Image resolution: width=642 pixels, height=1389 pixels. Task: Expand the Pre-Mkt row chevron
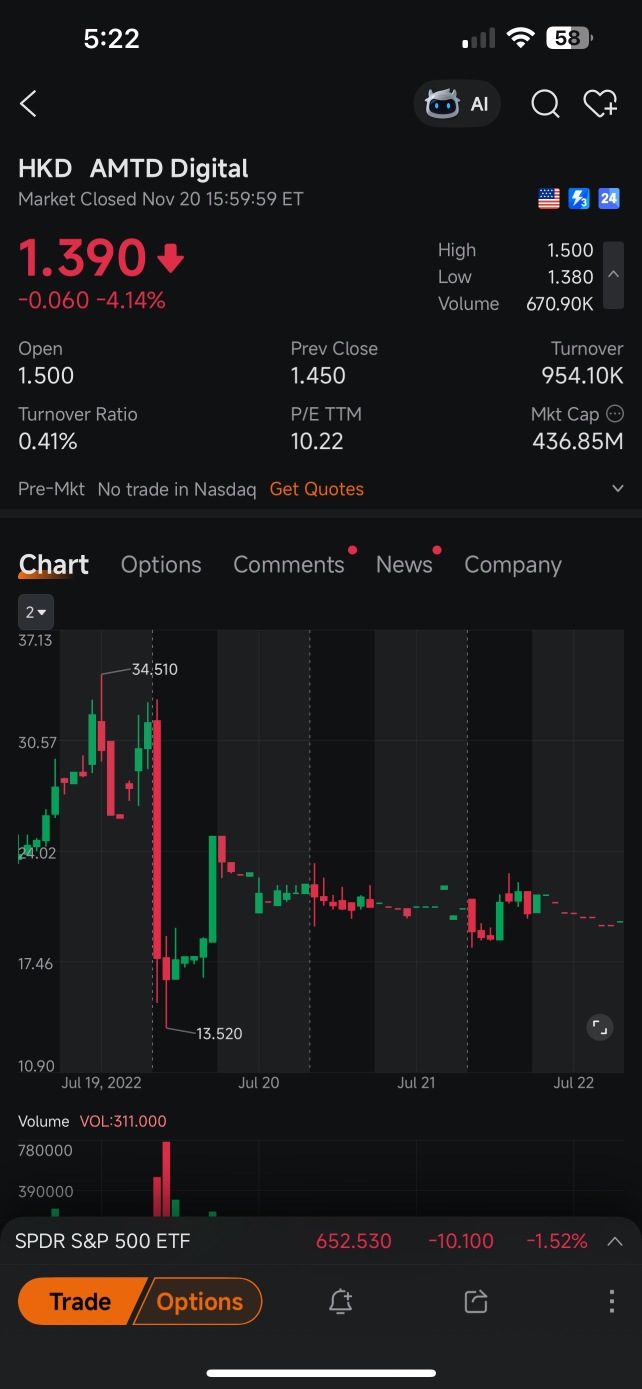point(616,489)
